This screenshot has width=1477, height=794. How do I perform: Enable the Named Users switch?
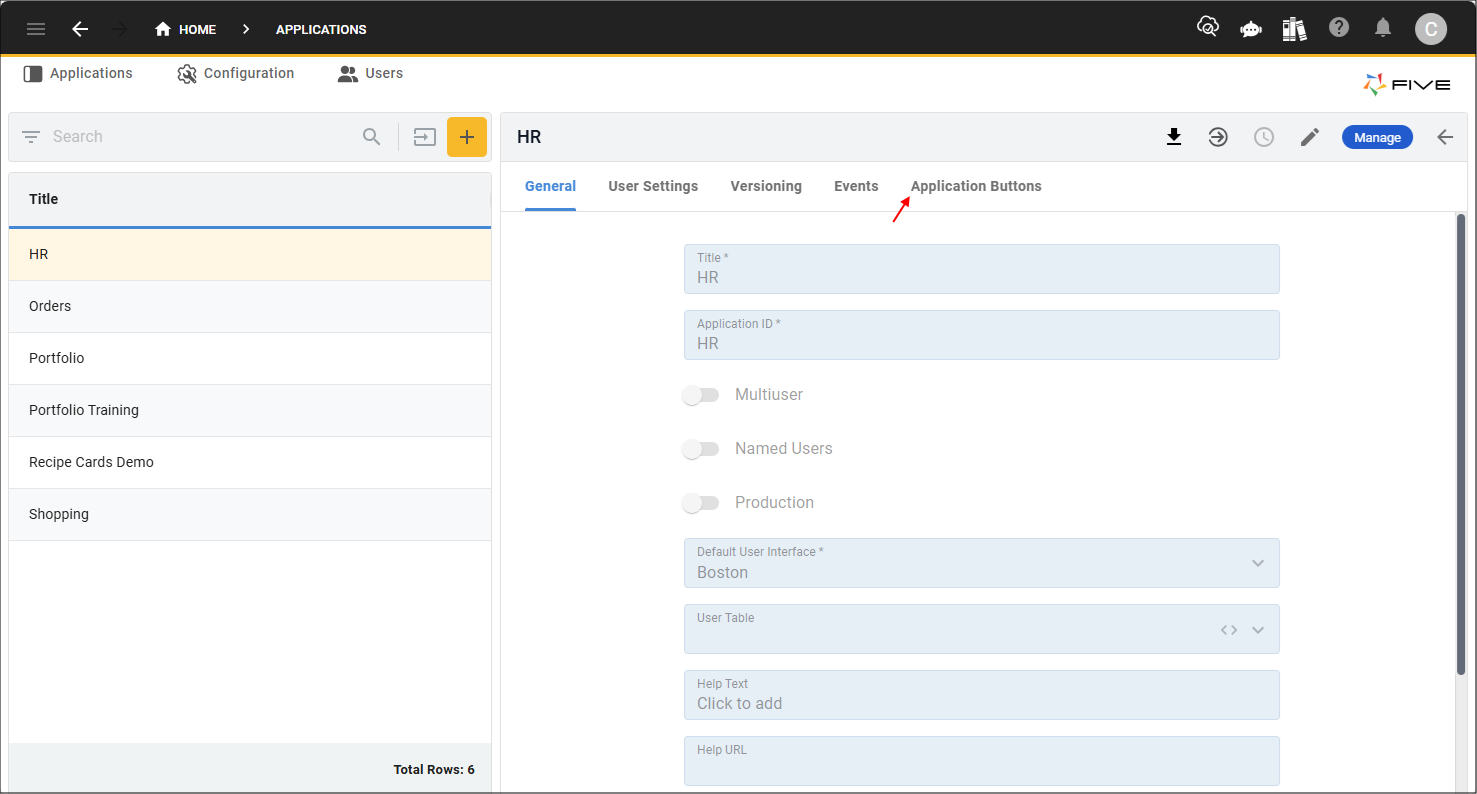pyautogui.click(x=701, y=449)
